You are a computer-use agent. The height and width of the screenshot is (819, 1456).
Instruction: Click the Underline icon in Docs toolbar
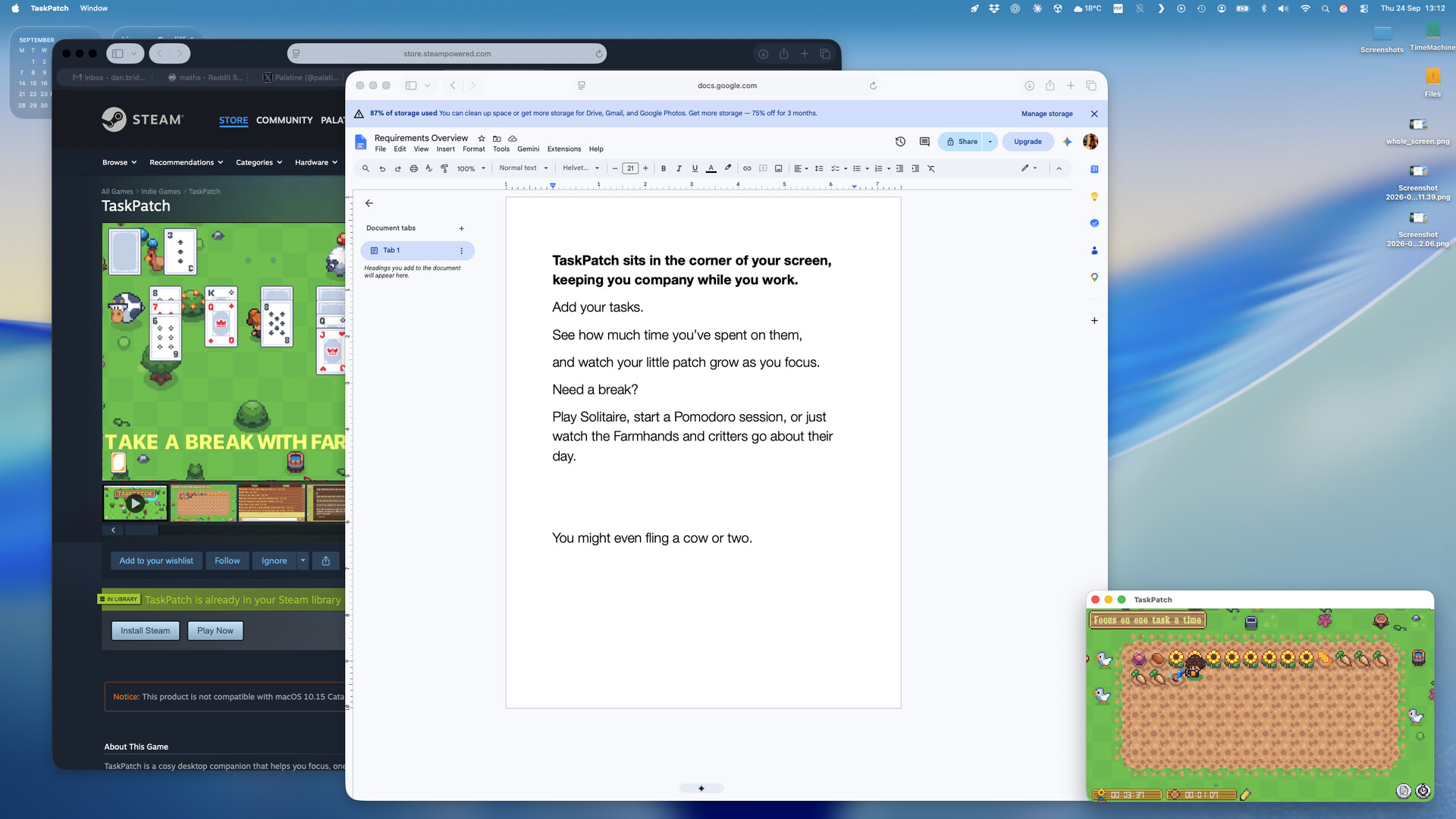click(695, 168)
